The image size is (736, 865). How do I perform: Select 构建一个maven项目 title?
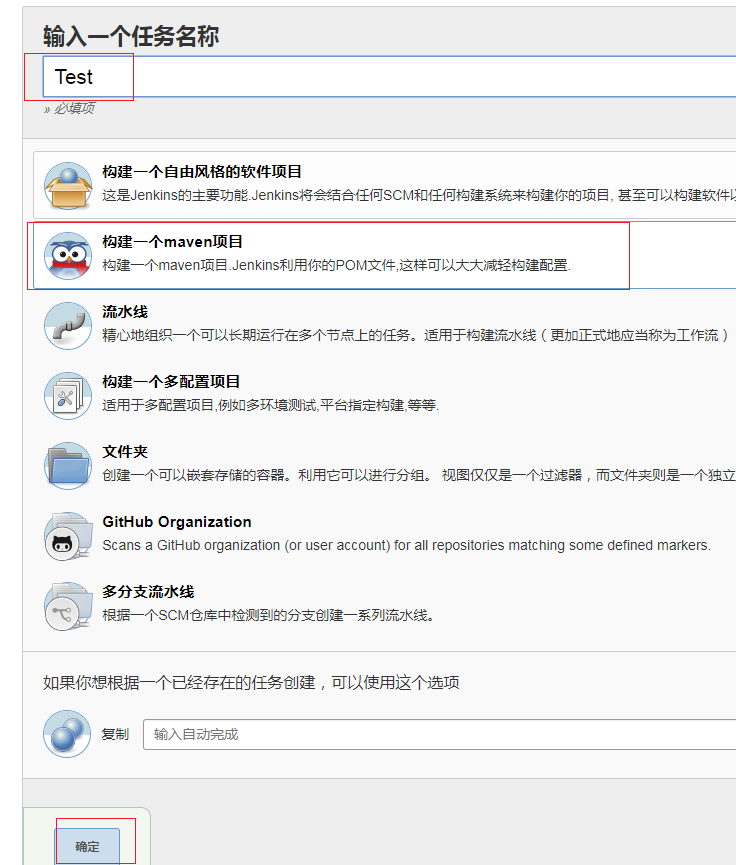173,242
